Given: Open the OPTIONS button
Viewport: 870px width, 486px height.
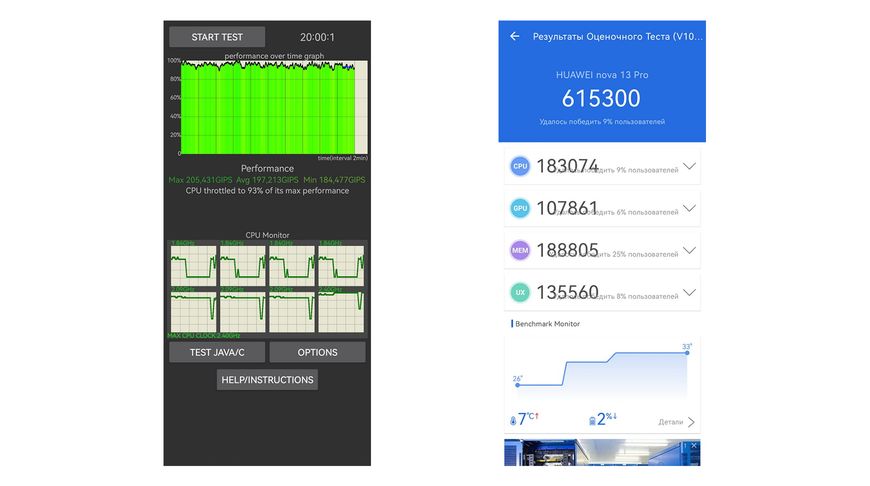Looking at the screenshot, I should pyautogui.click(x=317, y=352).
